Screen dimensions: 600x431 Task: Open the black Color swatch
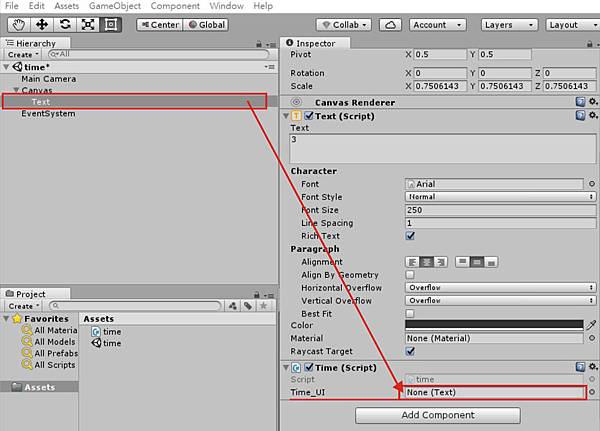click(494, 325)
